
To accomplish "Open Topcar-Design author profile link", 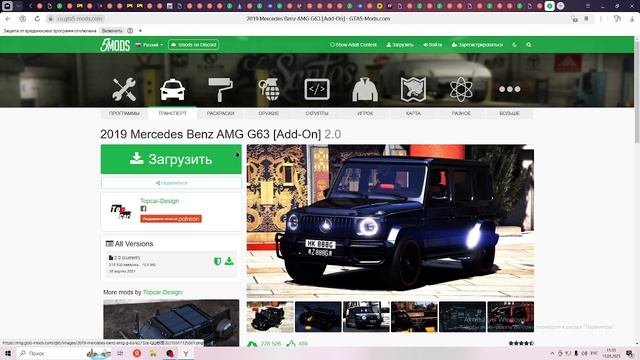I will coord(160,201).
